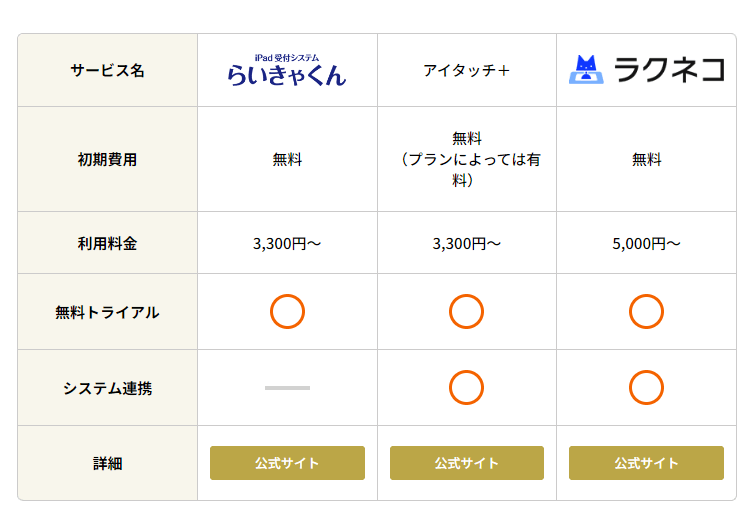Click アイタッチ+ free trial circle icon
The width and height of the screenshot is (750, 511).
466,312
